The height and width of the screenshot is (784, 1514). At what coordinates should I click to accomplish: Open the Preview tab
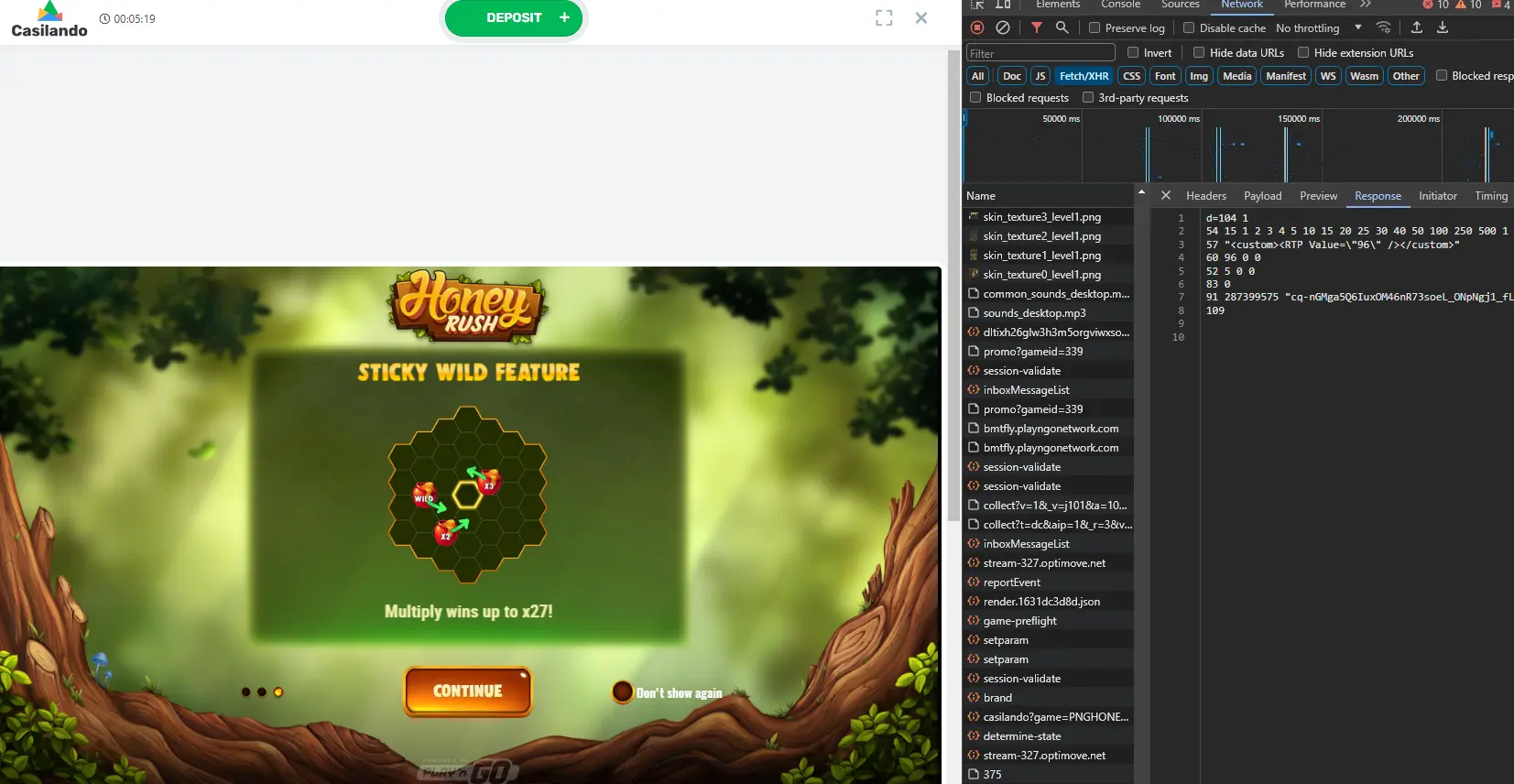pyautogui.click(x=1319, y=195)
